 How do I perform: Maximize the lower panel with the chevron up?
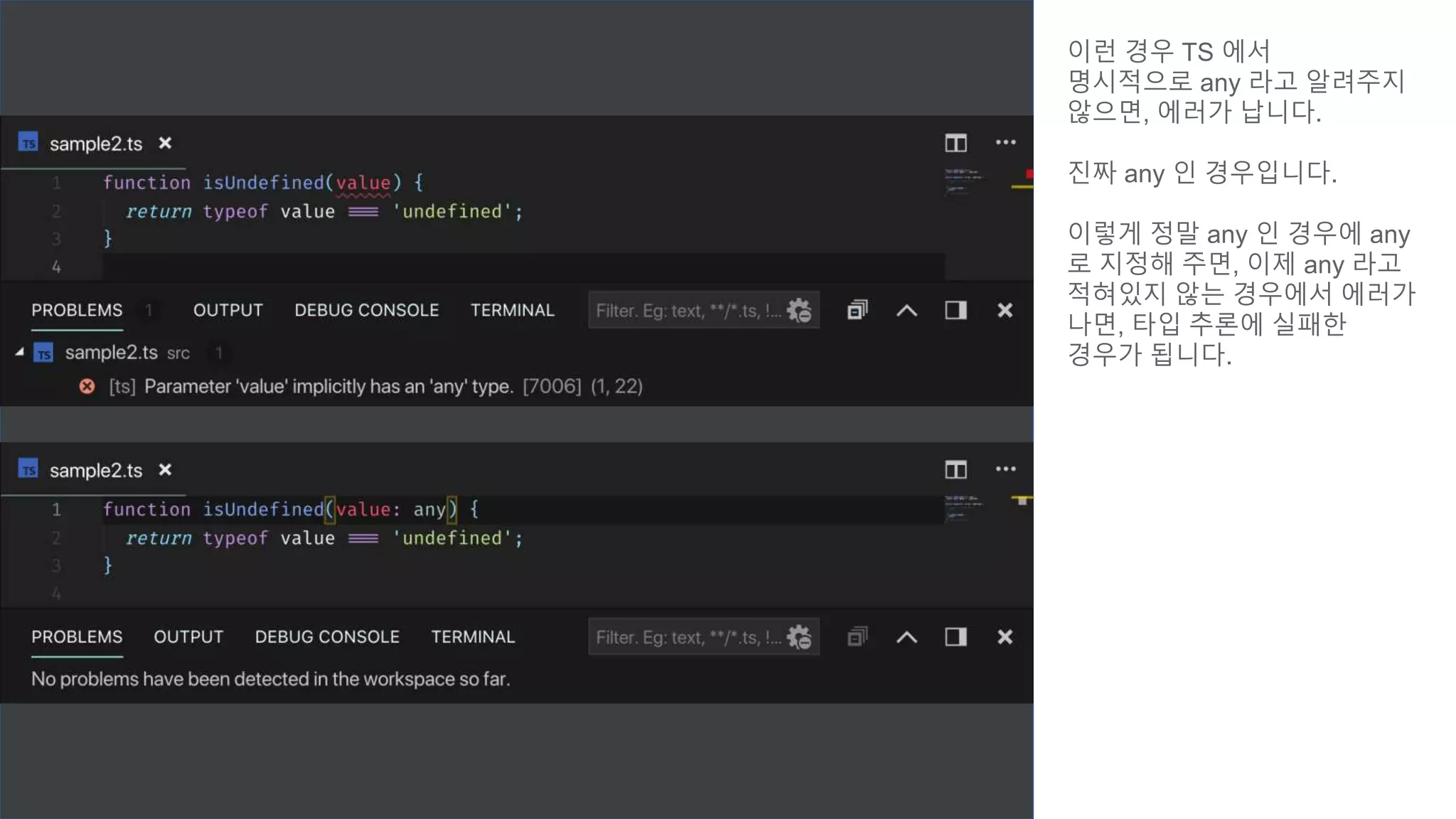pyautogui.click(x=906, y=637)
